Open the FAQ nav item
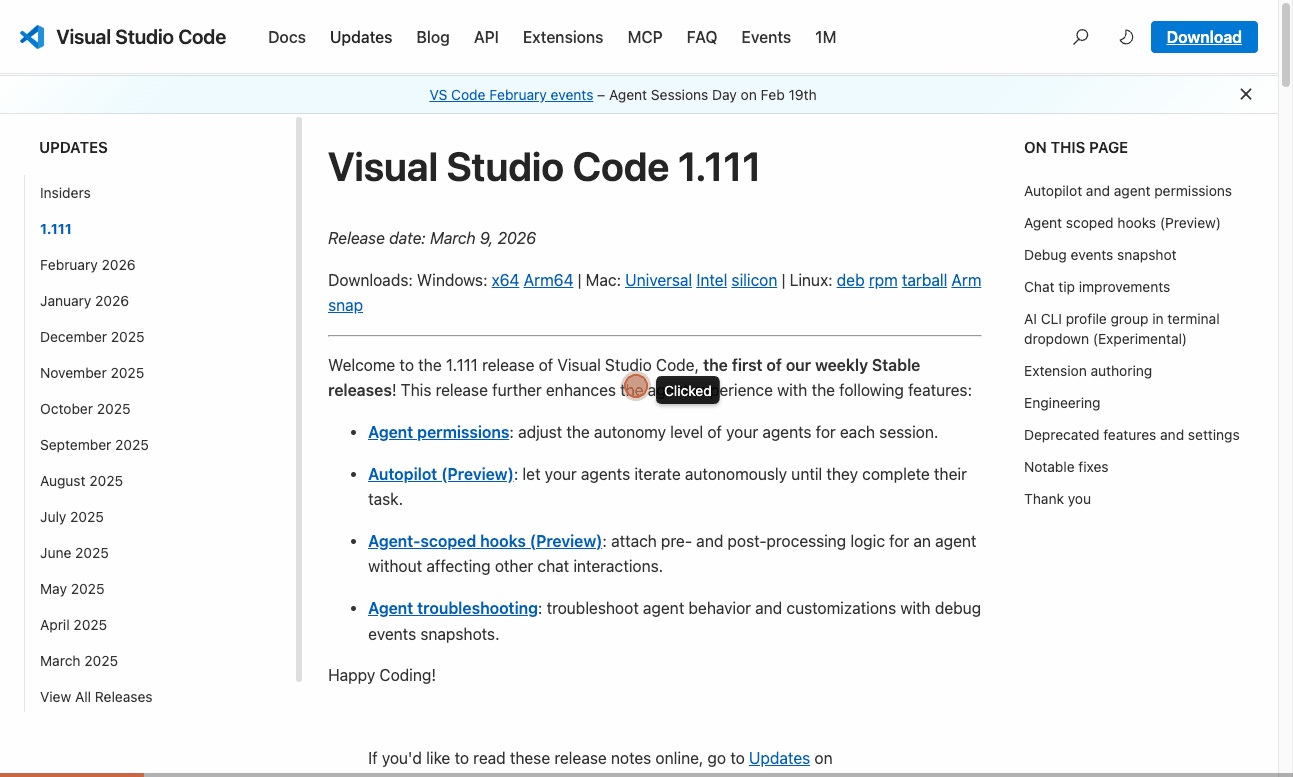Screen dimensions: 1293x777 pyautogui.click(x=702, y=37)
